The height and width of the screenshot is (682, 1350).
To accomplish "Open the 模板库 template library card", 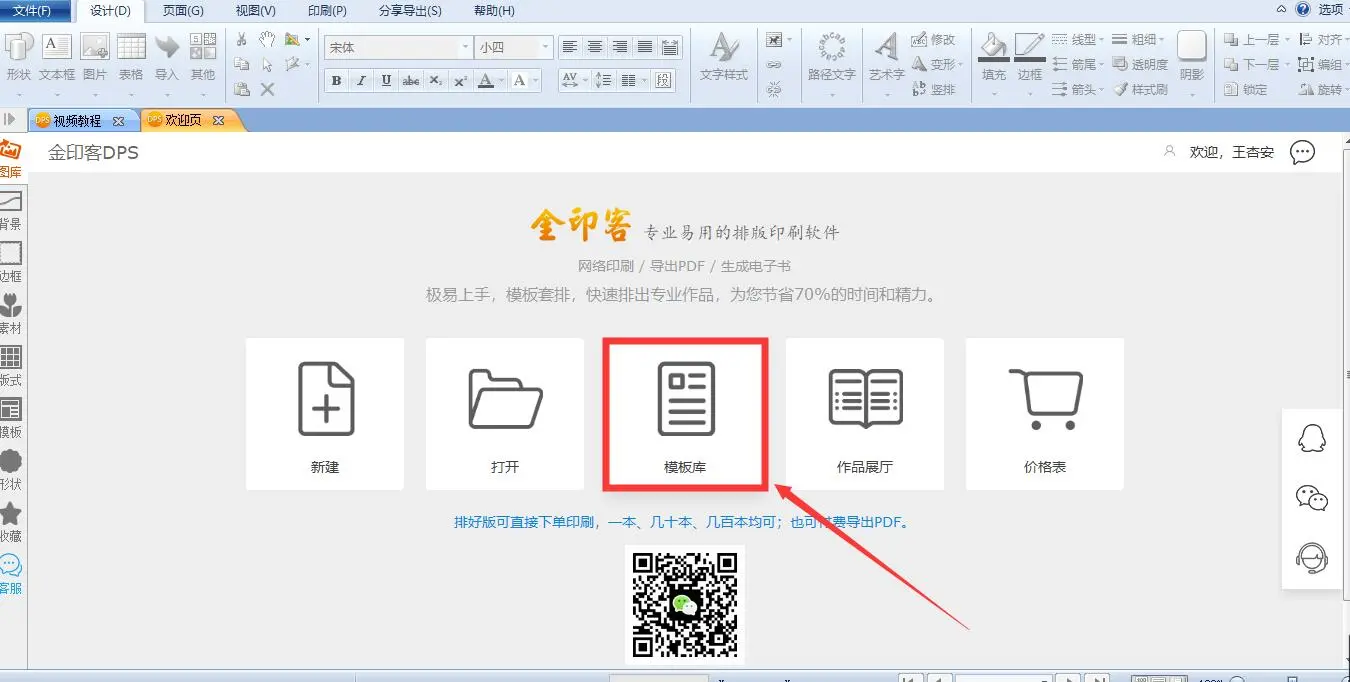I will (685, 414).
